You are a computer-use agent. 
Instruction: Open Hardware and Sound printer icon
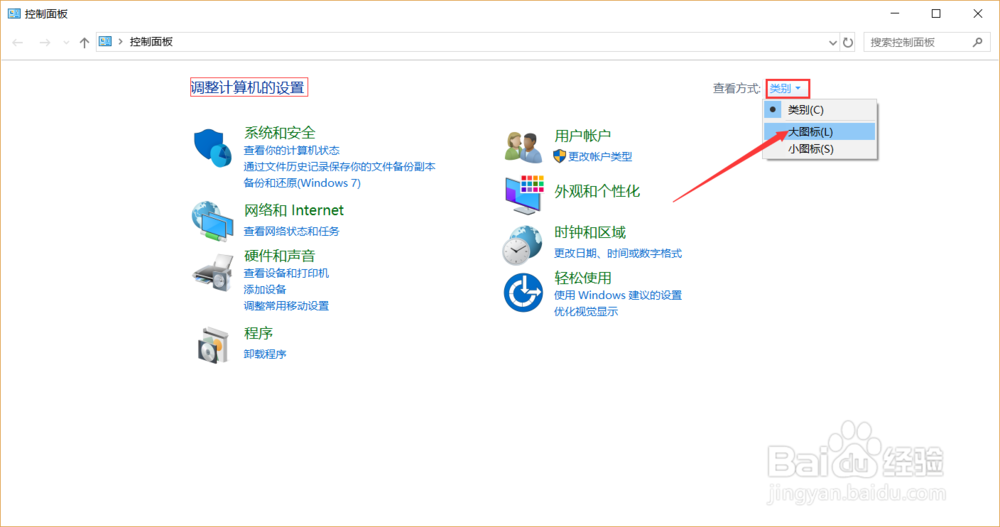(x=213, y=272)
